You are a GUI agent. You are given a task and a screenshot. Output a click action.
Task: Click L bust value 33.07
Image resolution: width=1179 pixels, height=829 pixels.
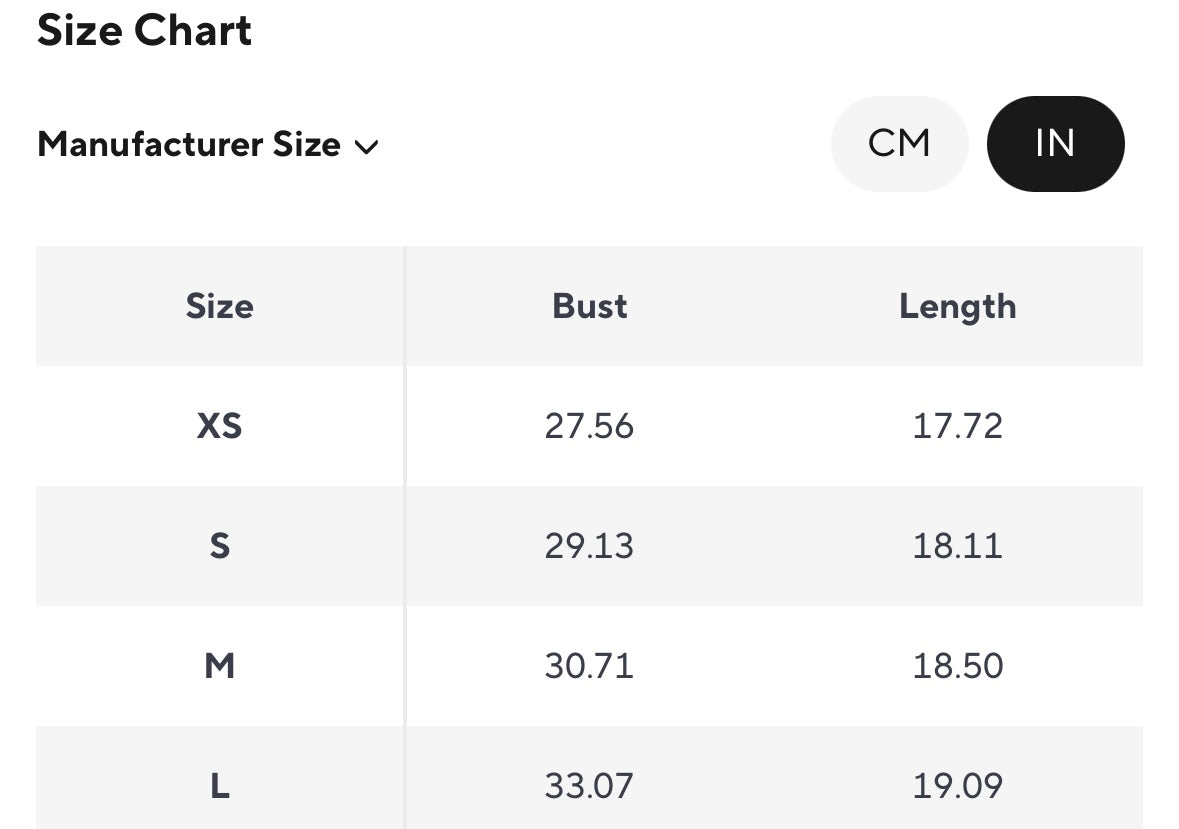[589, 786]
